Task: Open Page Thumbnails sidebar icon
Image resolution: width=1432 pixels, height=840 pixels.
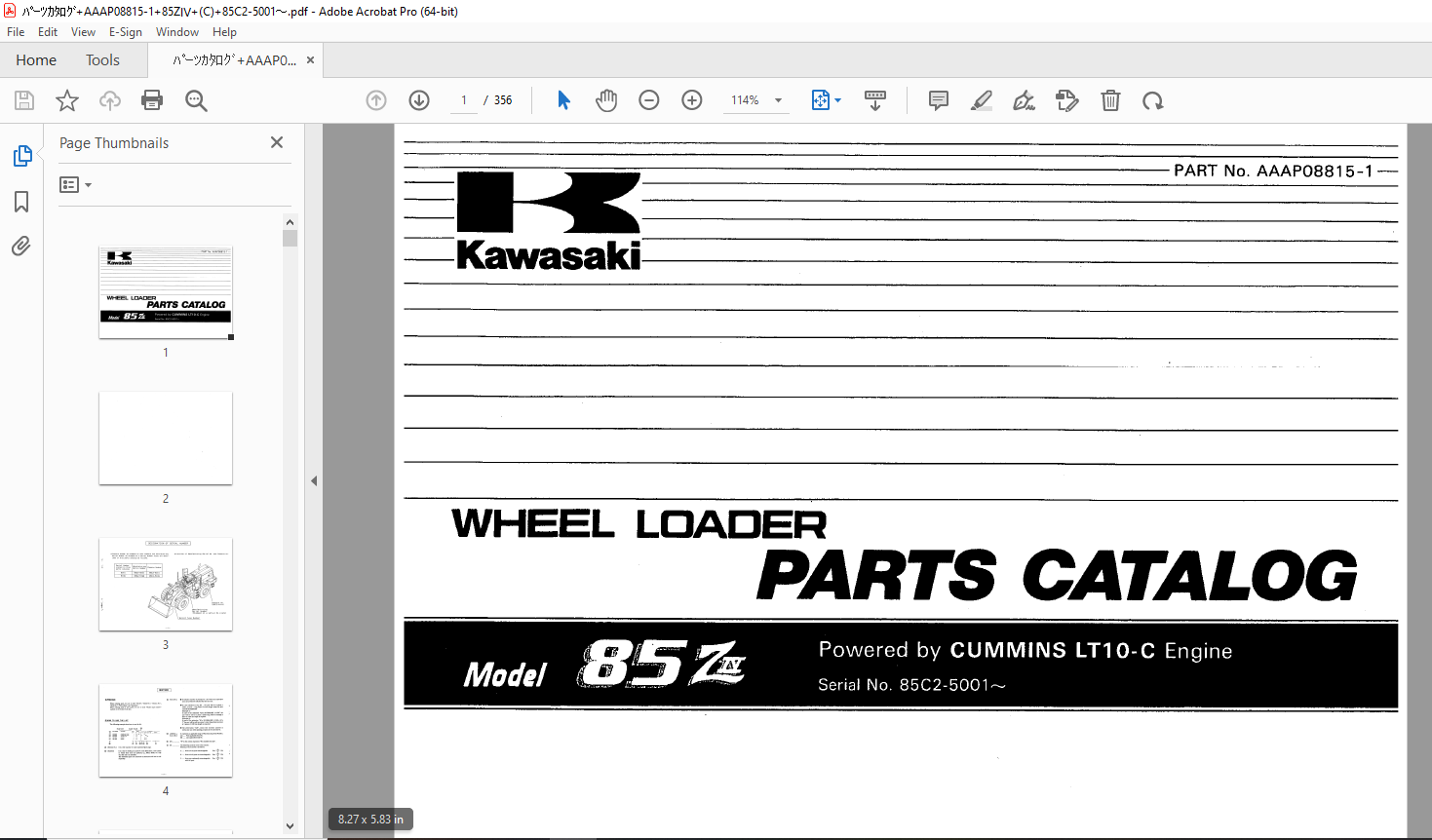Action: coord(22,156)
